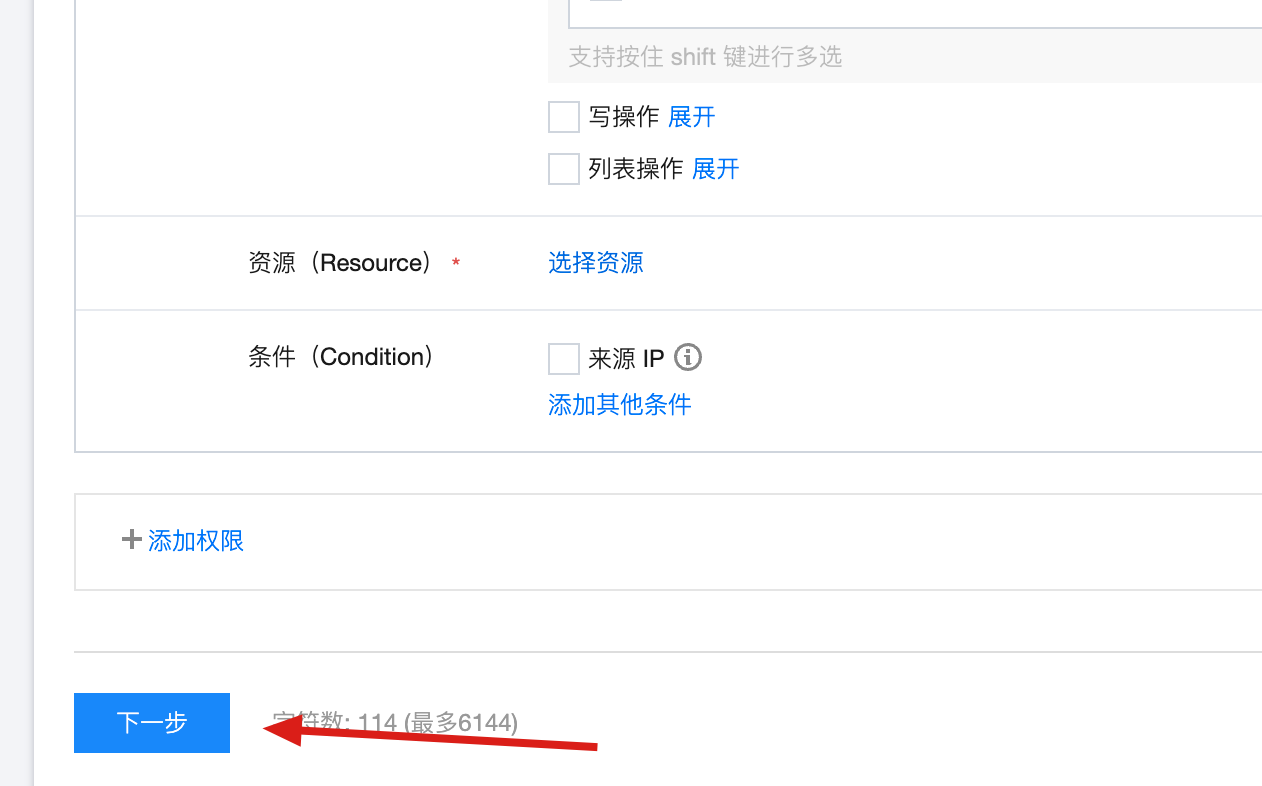1262x786 pixels.
Task: Click the 资源（Resource） field label
Action: pos(342,262)
